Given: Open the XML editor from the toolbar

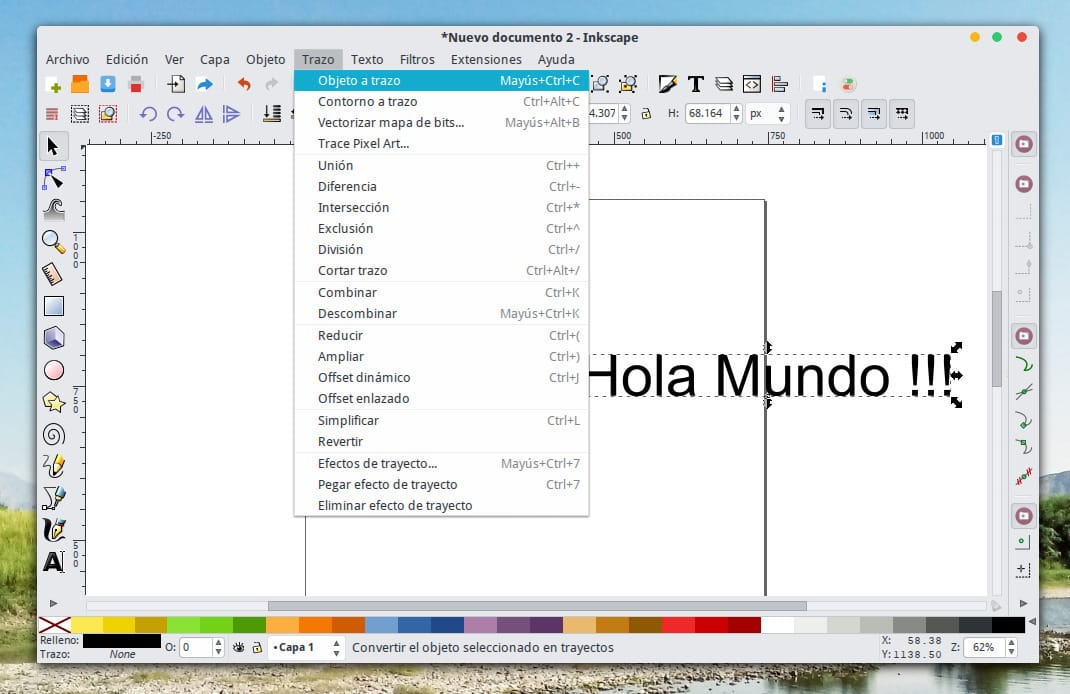Looking at the screenshot, I should 751,84.
